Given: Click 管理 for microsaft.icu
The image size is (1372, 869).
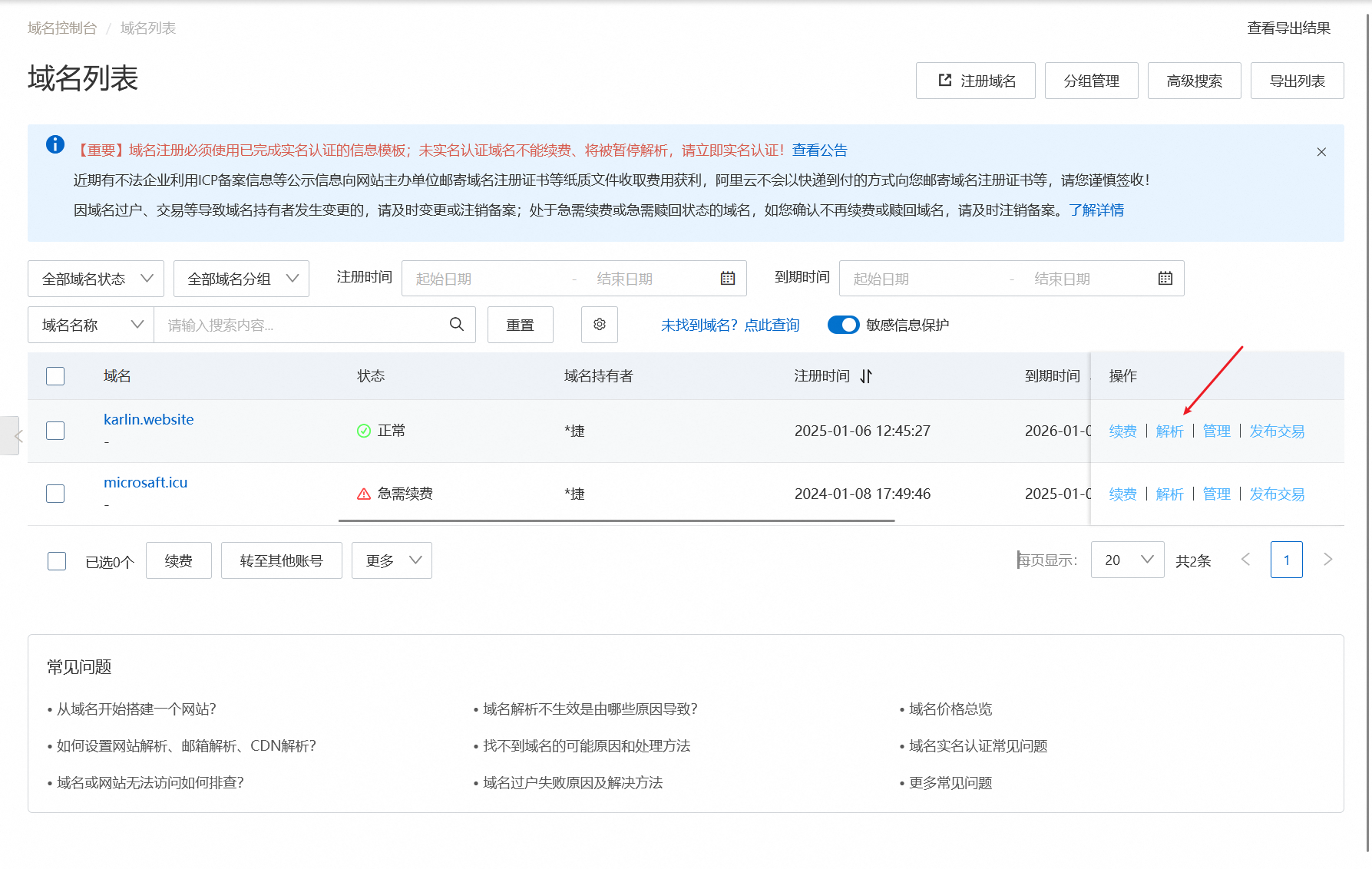Looking at the screenshot, I should coord(1217,494).
